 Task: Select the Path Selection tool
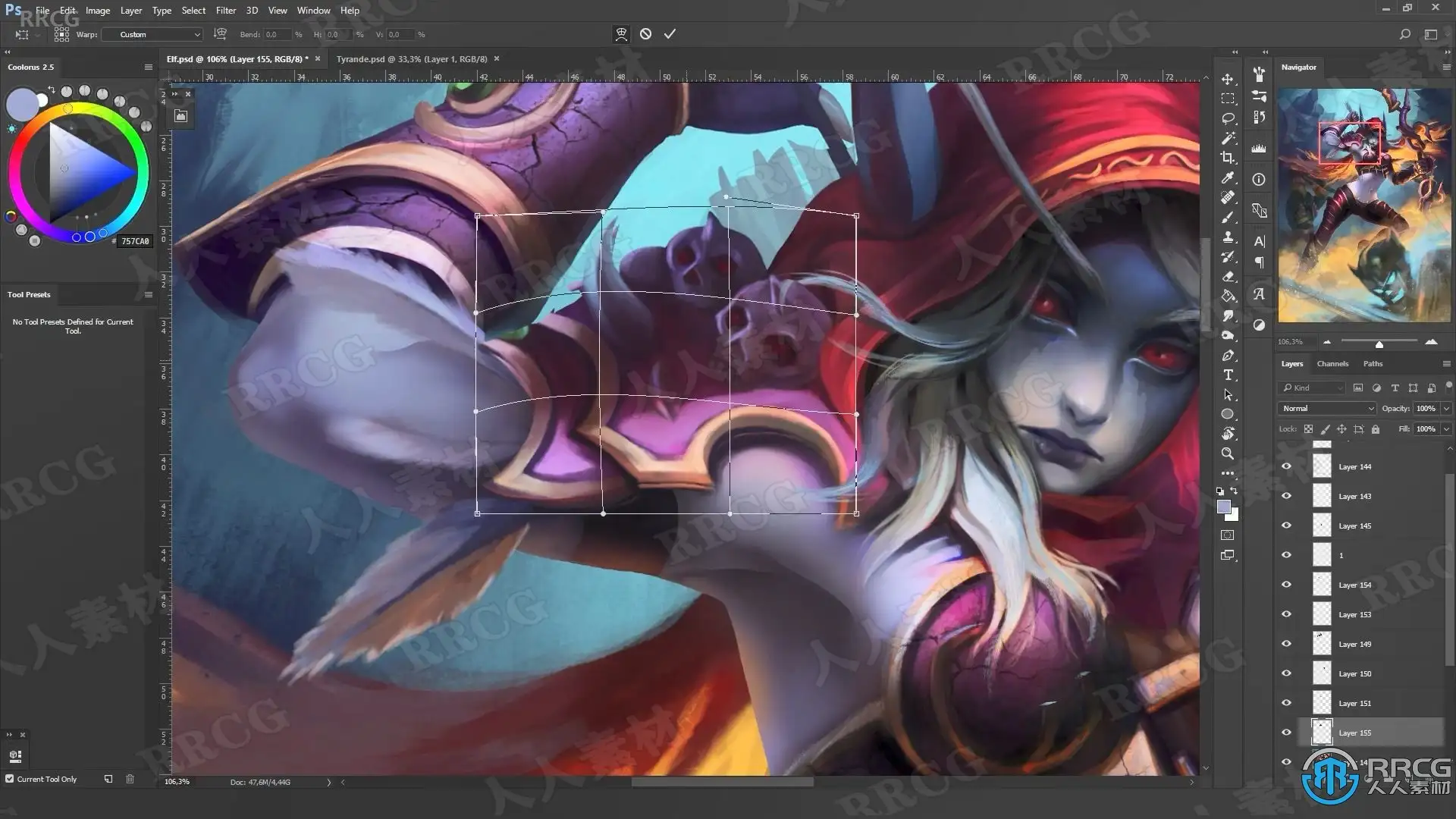1228,394
